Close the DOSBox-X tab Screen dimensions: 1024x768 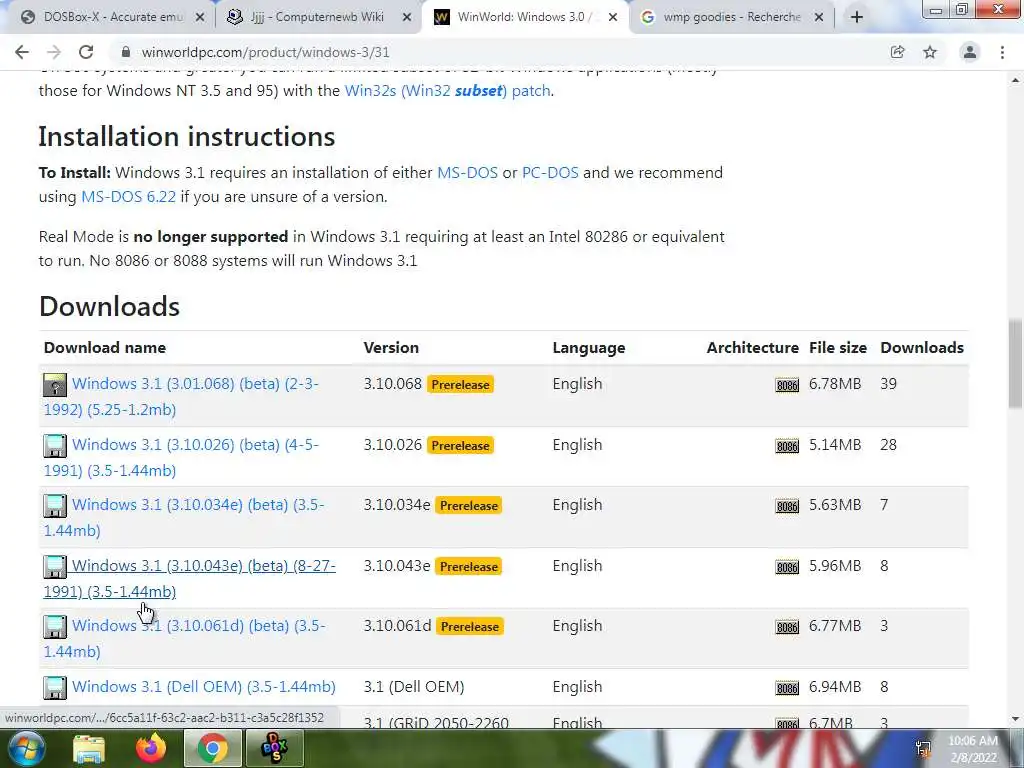(x=200, y=18)
